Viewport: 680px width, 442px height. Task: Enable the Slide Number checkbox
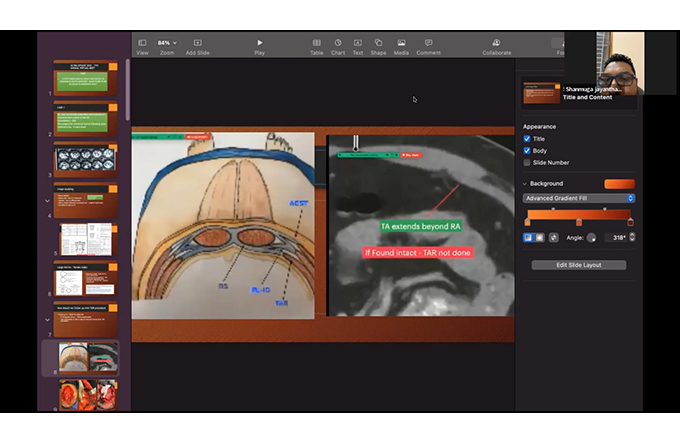pyautogui.click(x=527, y=163)
